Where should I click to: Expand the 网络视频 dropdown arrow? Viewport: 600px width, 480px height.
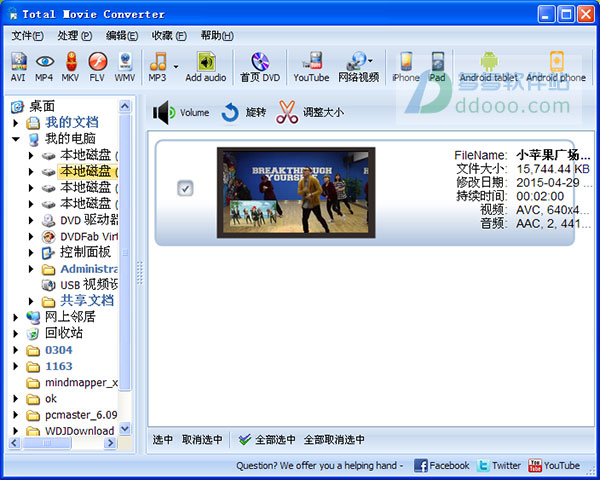tap(370, 60)
